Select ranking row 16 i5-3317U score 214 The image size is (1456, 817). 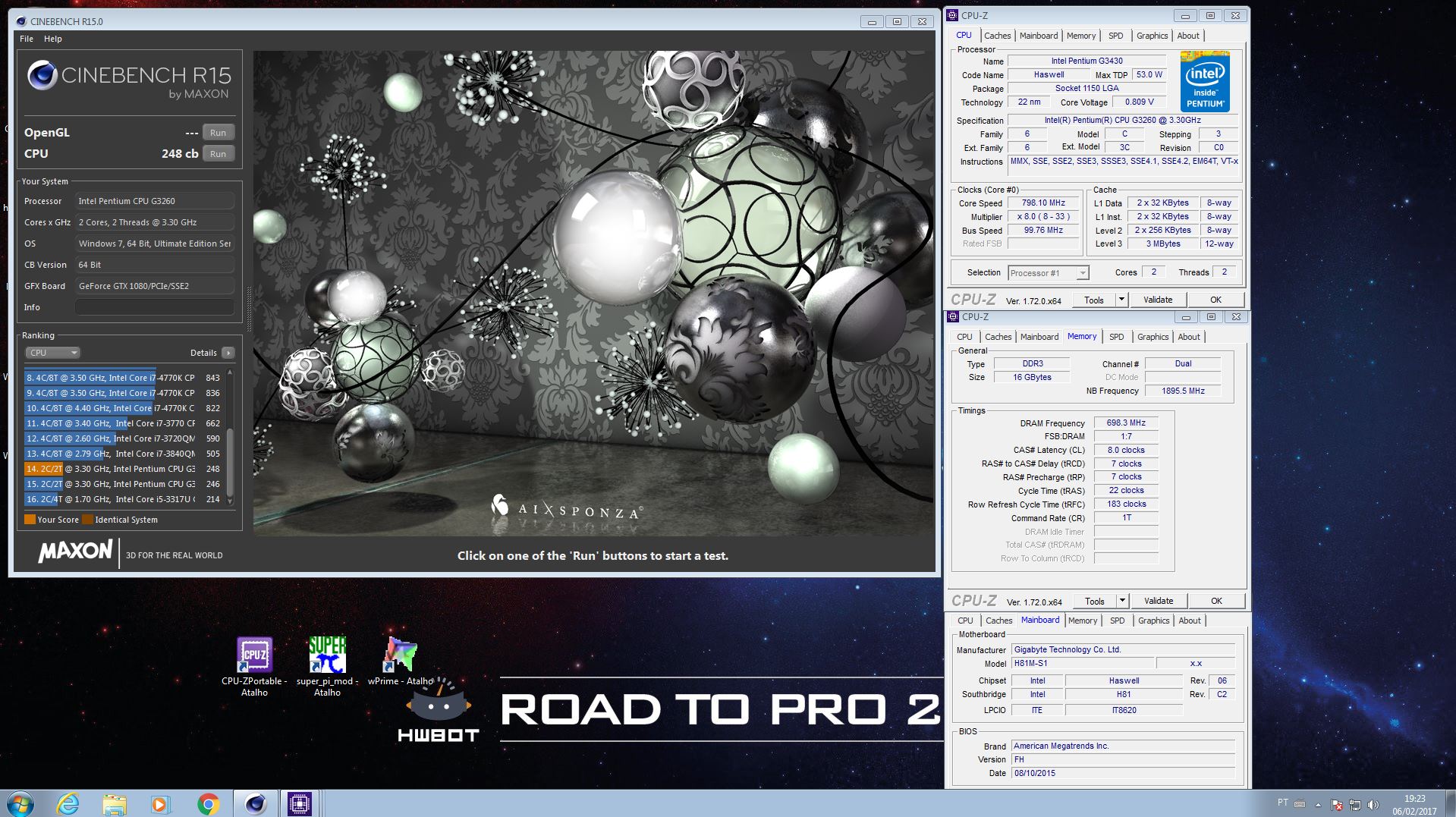click(124, 499)
